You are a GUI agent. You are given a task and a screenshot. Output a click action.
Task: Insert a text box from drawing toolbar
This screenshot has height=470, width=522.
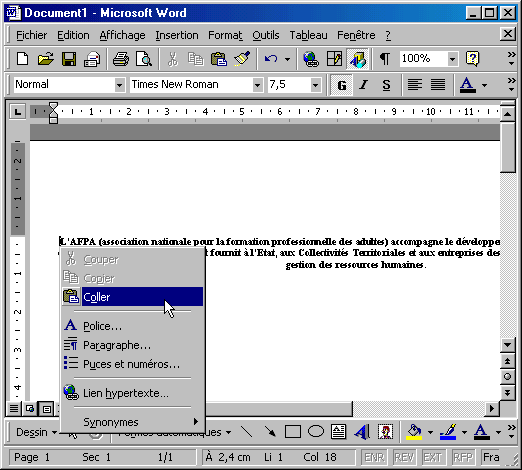338,432
